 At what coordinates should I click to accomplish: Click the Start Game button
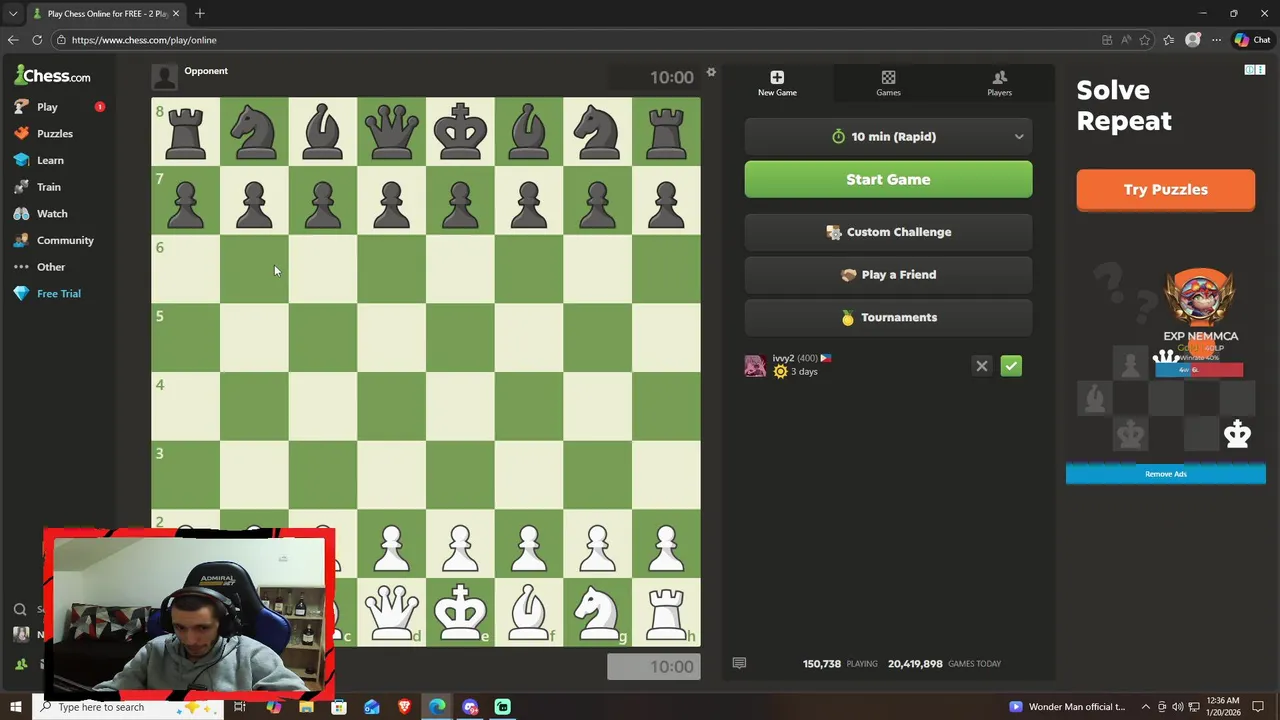[x=888, y=180]
